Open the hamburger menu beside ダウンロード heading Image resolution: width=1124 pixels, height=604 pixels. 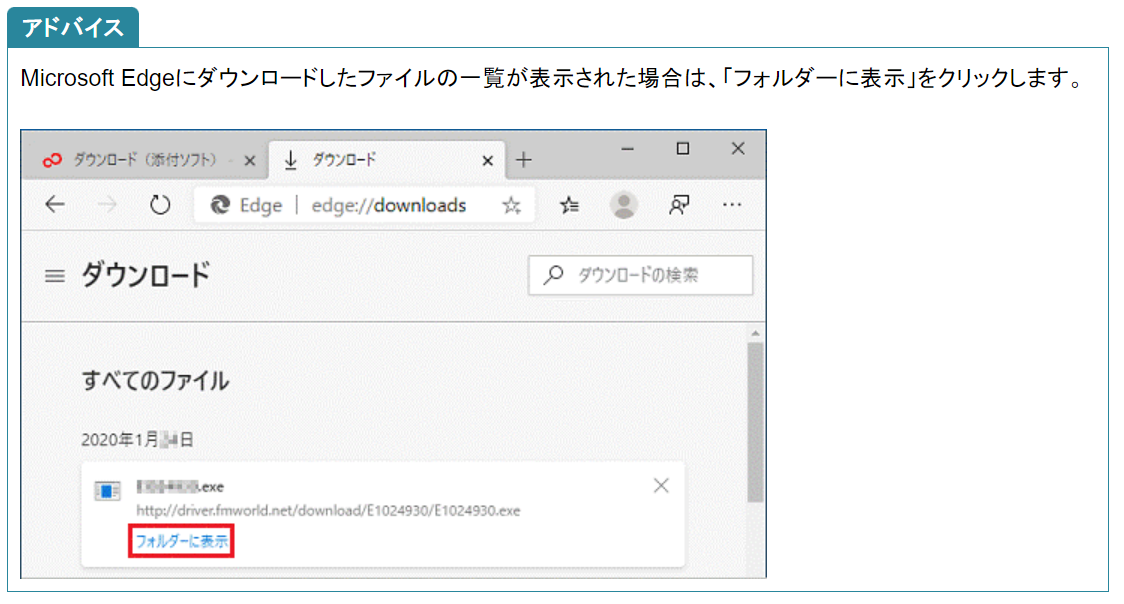tap(55, 276)
